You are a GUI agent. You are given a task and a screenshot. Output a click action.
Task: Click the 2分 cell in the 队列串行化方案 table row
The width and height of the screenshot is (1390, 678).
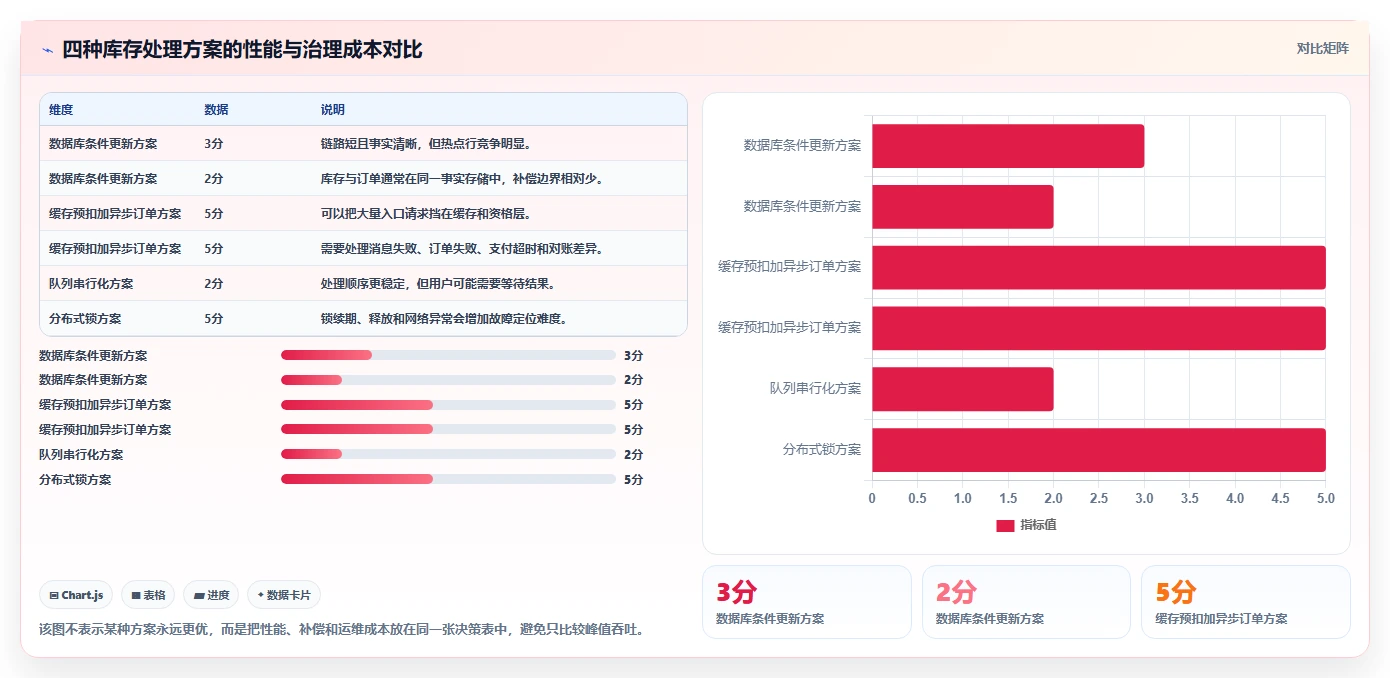[x=213, y=284]
